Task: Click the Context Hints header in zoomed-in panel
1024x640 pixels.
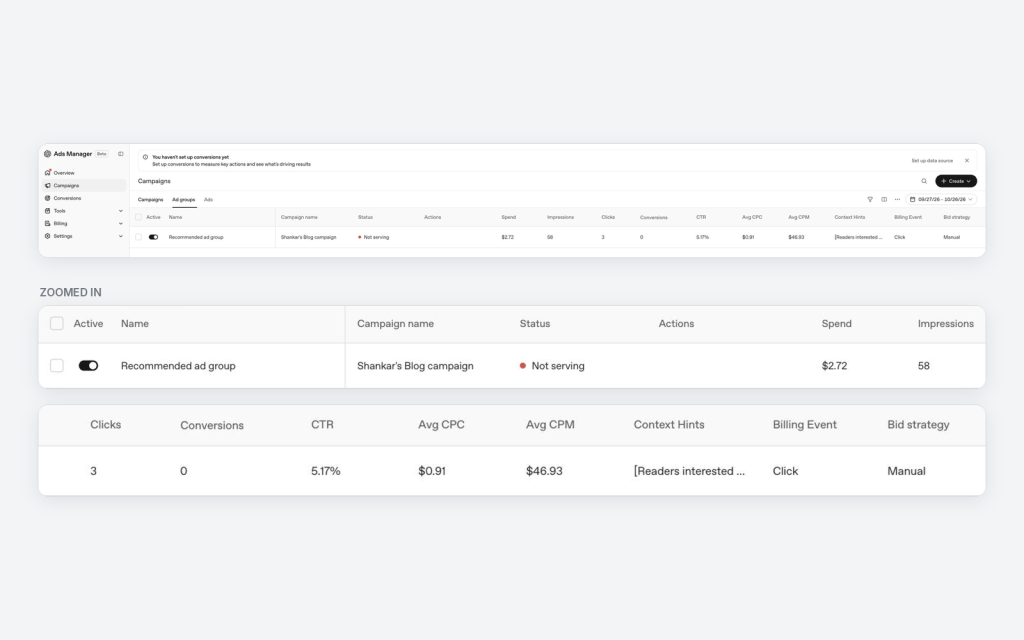Action: click(669, 424)
